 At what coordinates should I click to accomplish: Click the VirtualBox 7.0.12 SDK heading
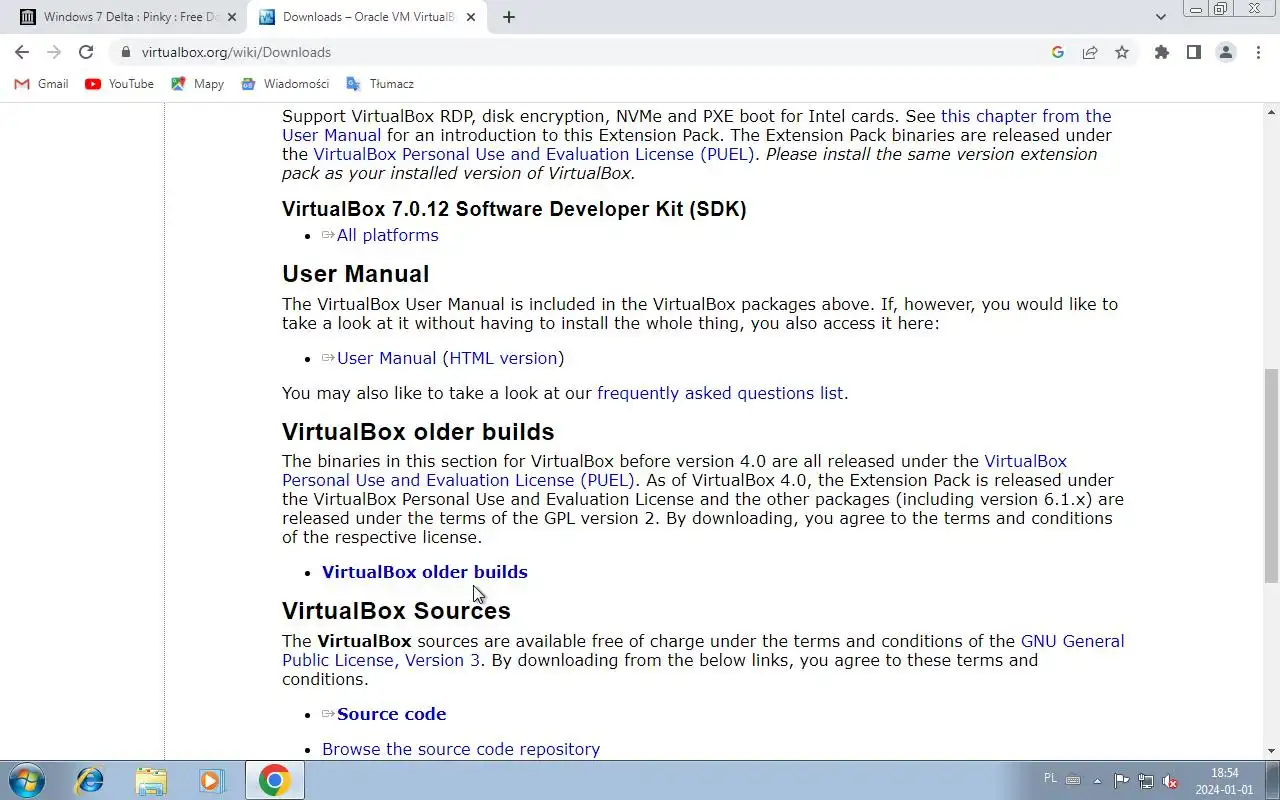pos(514,208)
